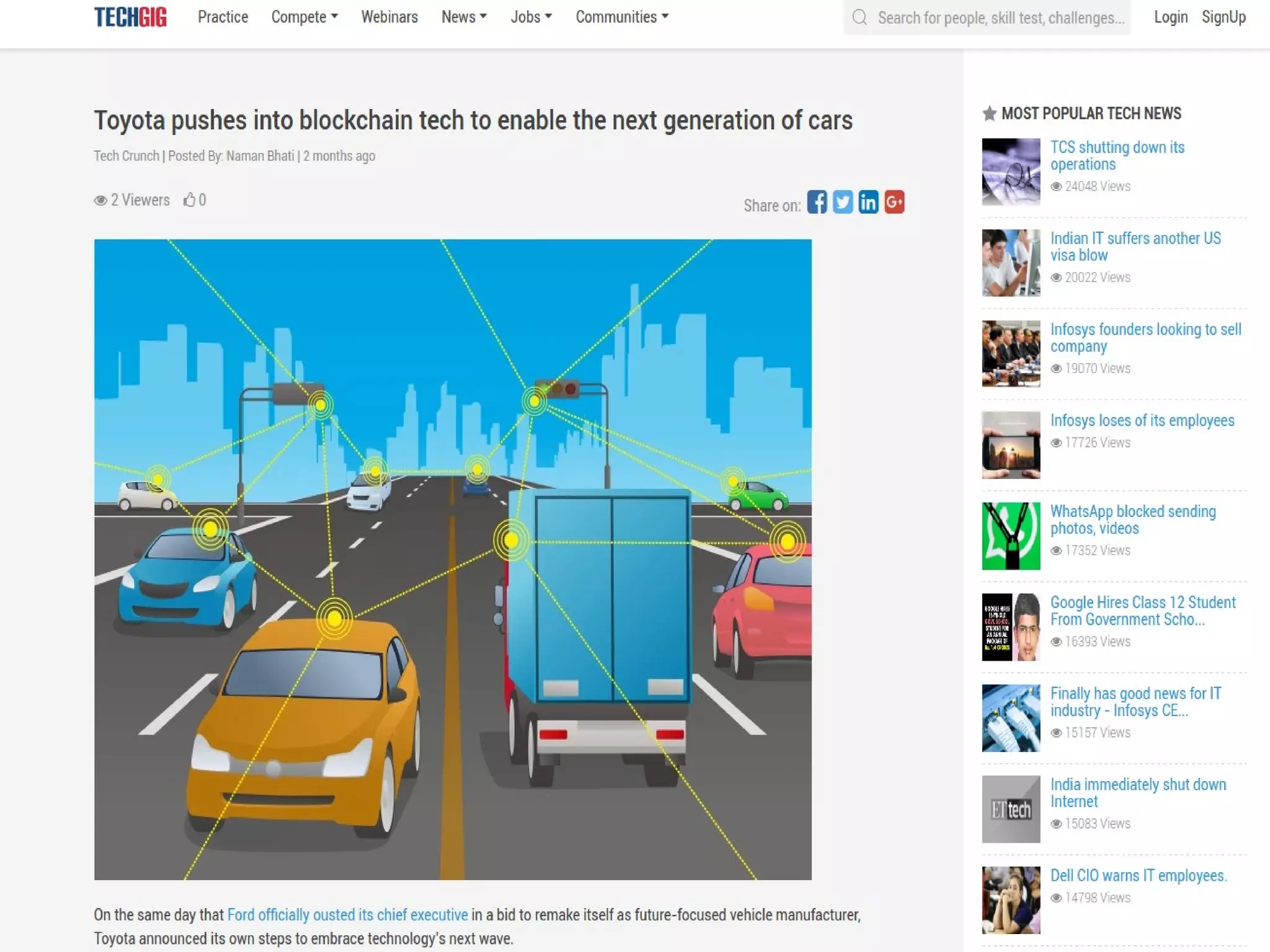Click the viewers eye icon

coord(100,200)
